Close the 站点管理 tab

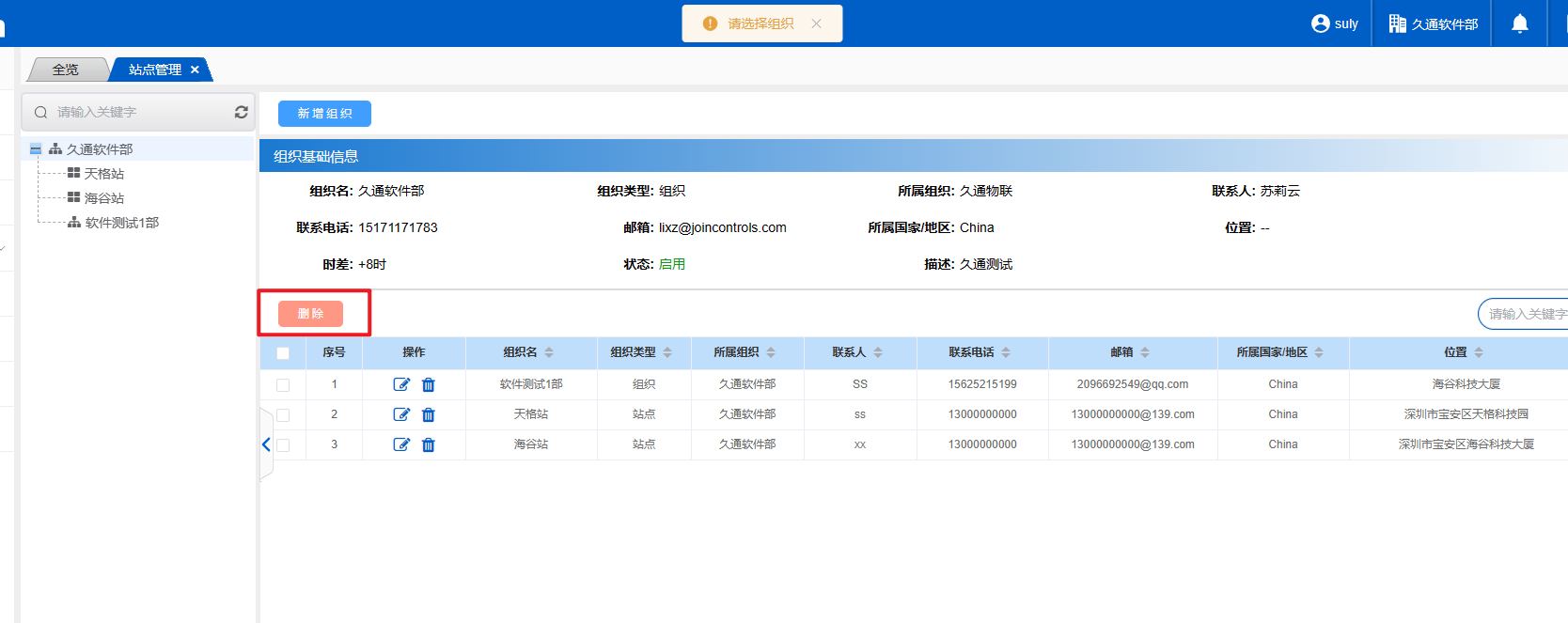point(195,70)
